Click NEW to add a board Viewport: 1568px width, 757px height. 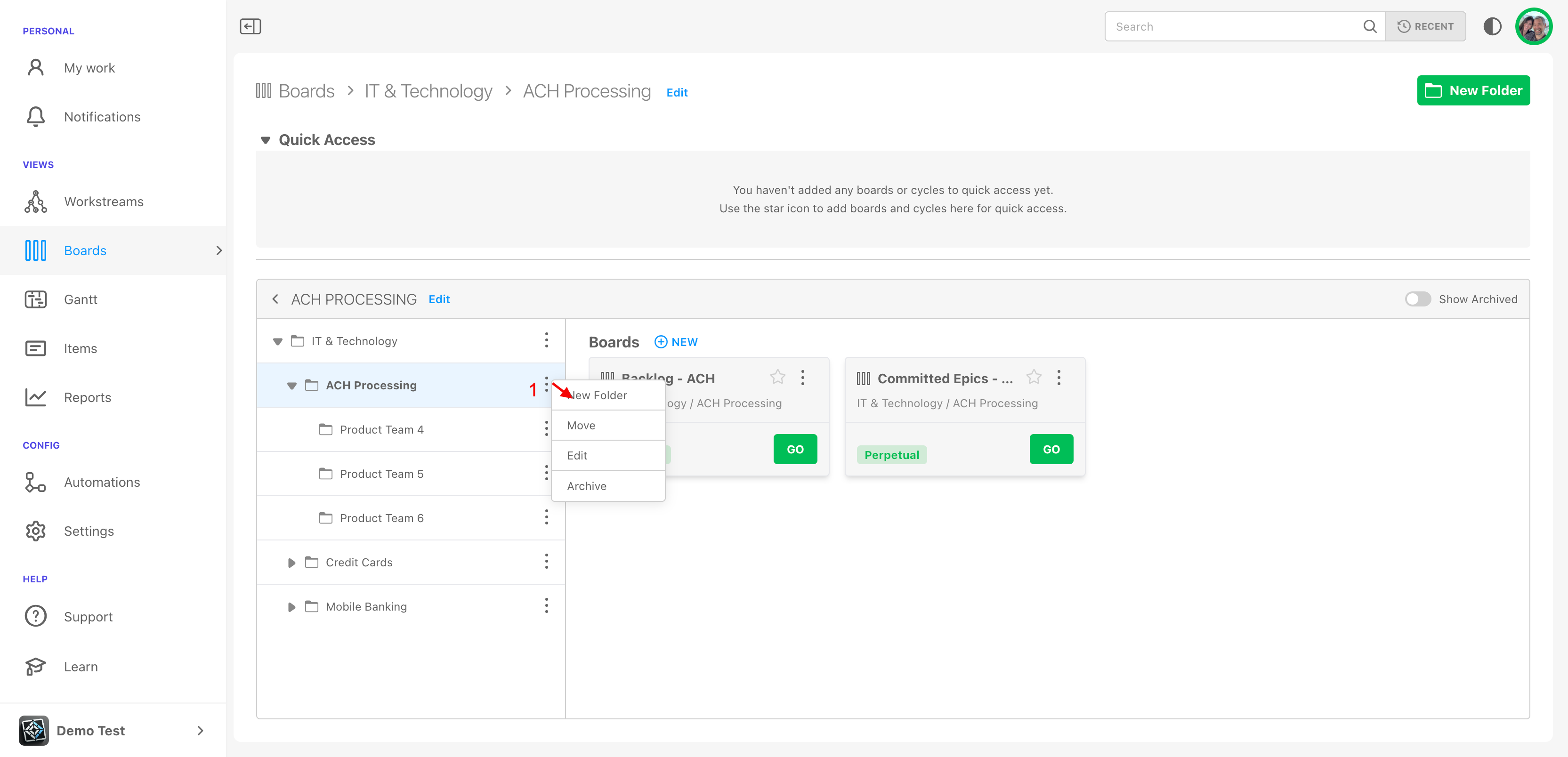click(x=676, y=342)
